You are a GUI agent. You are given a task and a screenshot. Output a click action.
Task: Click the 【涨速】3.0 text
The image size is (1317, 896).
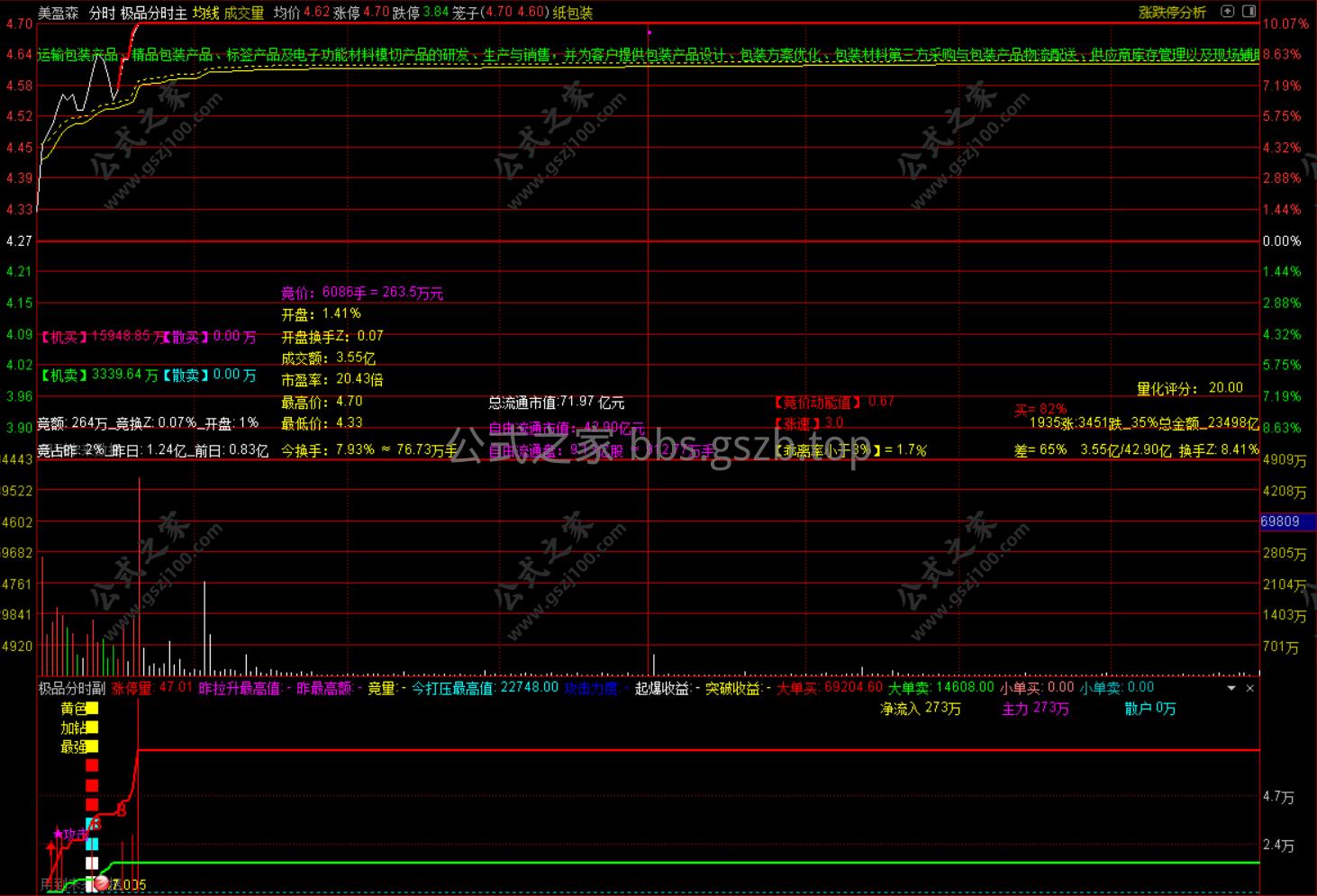[x=809, y=423]
